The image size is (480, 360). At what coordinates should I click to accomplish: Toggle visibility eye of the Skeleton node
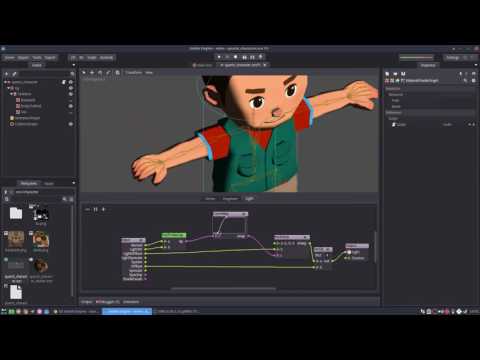[71, 94]
